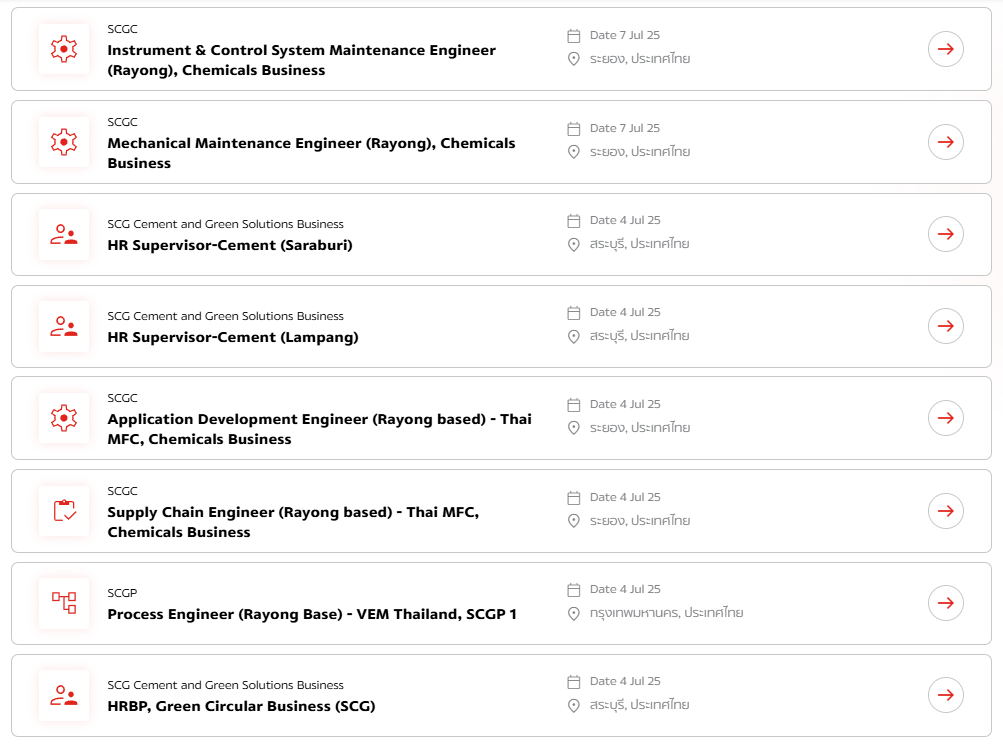Click arrow button for Instrument & Control System Maintenance Engineer
1003x744 pixels.
(x=945, y=49)
